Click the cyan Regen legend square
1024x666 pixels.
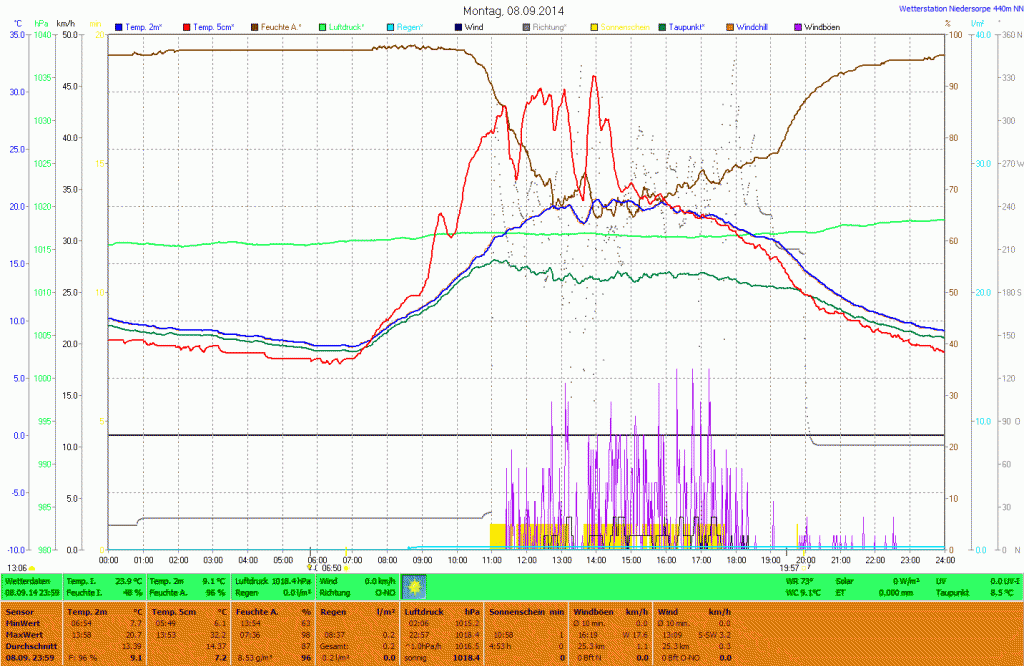390,26
